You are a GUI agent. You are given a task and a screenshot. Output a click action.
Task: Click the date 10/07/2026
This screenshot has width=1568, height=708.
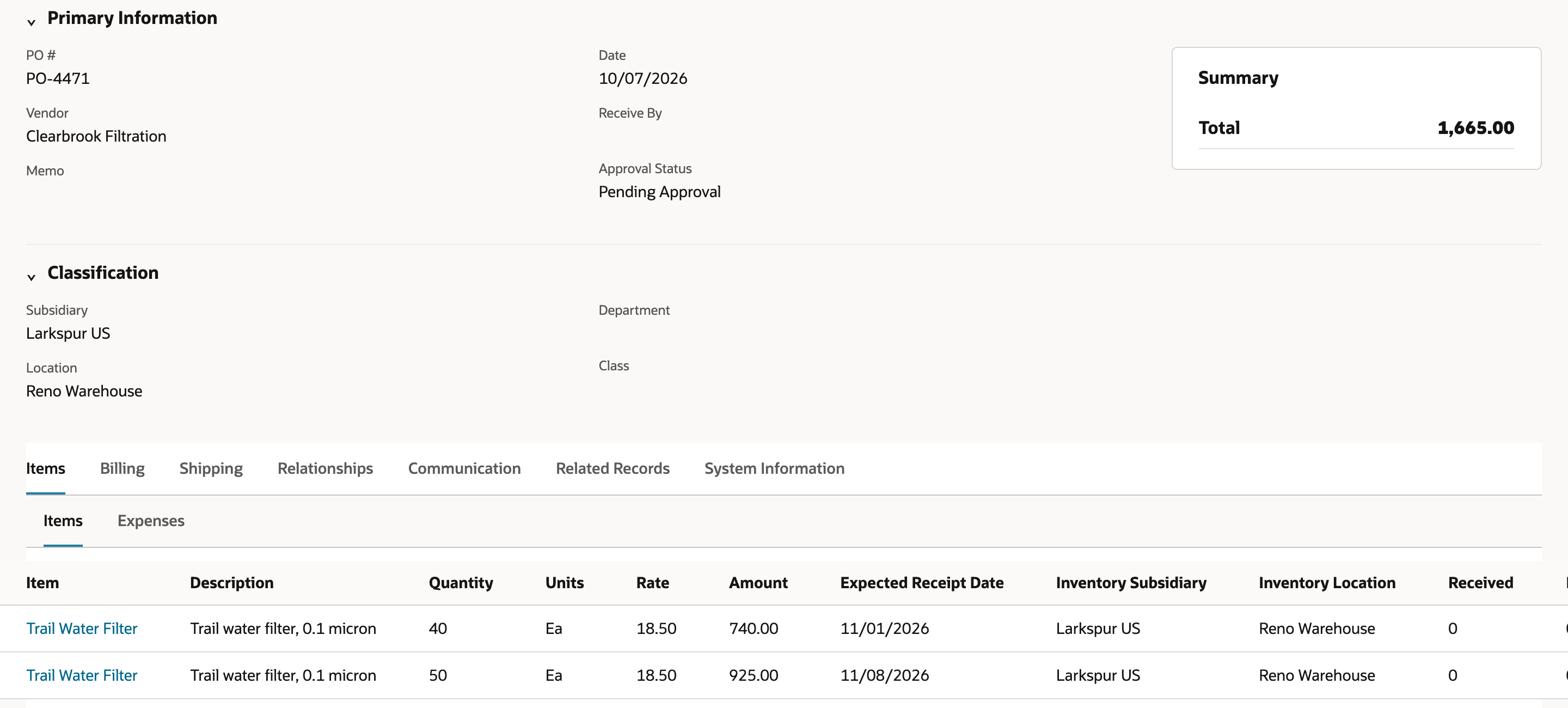click(643, 78)
